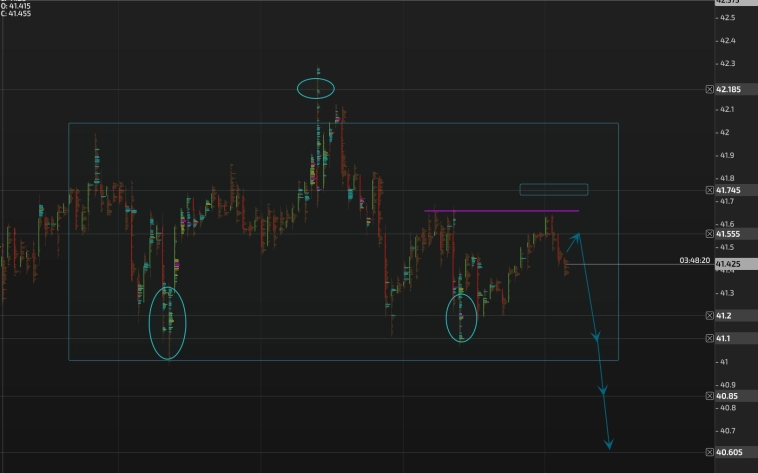Click the O: 41.415 open value
758x473 pixels.
pyautogui.click(x=15, y=6)
